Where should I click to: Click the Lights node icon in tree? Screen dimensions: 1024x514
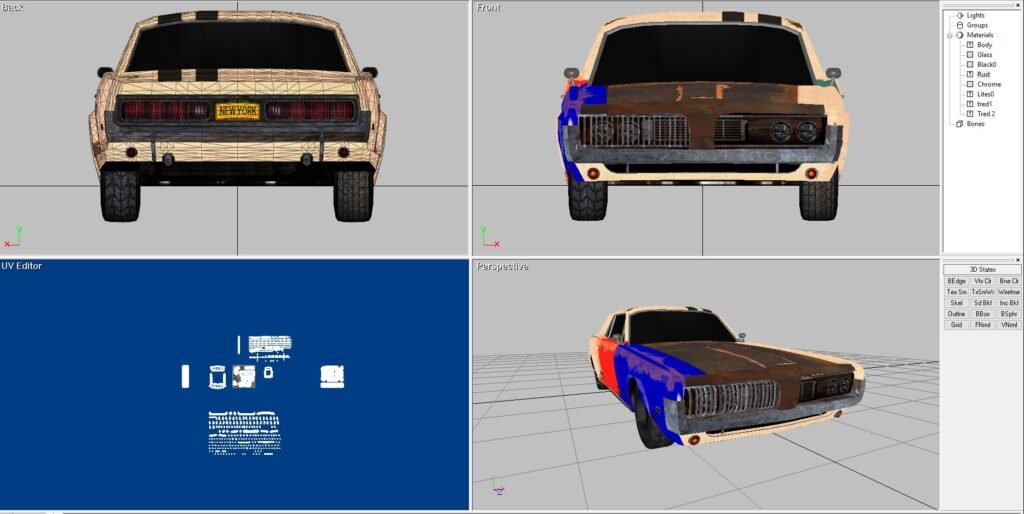click(x=960, y=15)
